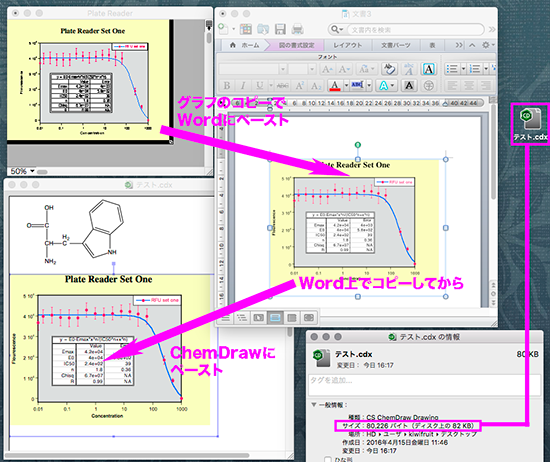Switch to the 文書パーツ ribbon tab
Image resolution: width=550 pixels, height=462 pixels.
[396, 45]
